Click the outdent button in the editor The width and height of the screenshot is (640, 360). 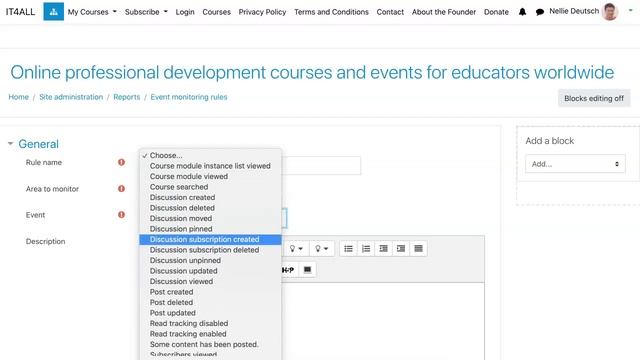click(383, 249)
